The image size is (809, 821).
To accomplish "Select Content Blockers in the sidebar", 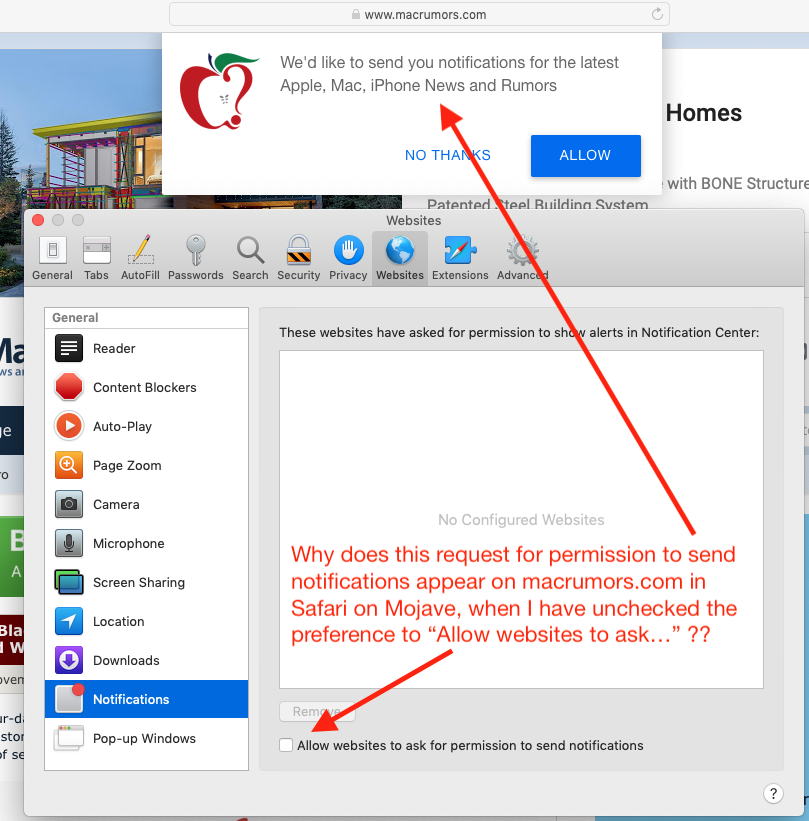I will 147,387.
